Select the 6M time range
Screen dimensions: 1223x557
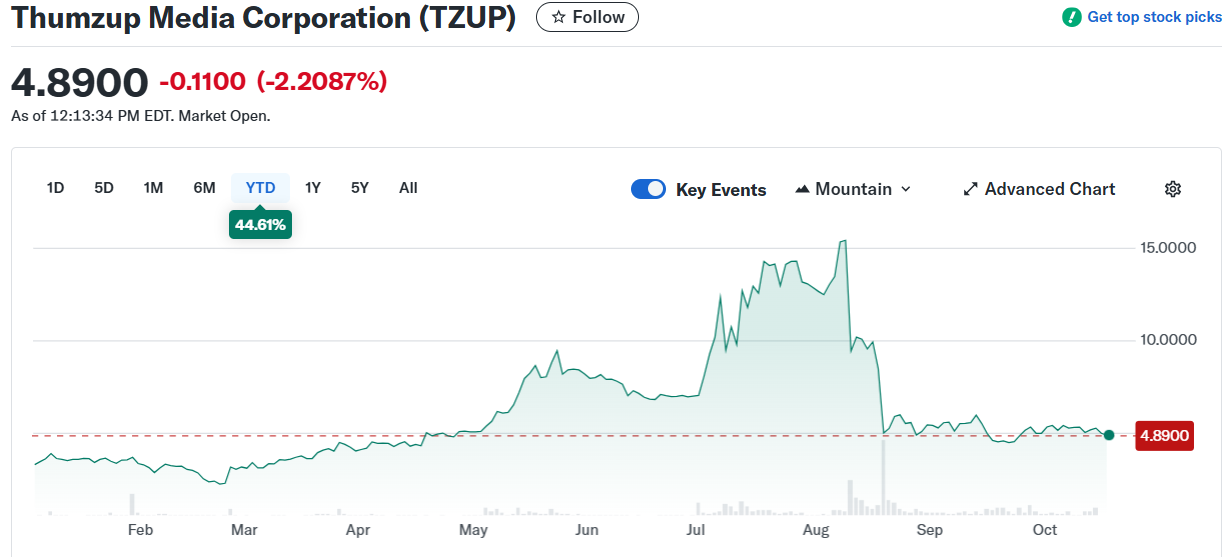pyautogui.click(x=204, y=188)
